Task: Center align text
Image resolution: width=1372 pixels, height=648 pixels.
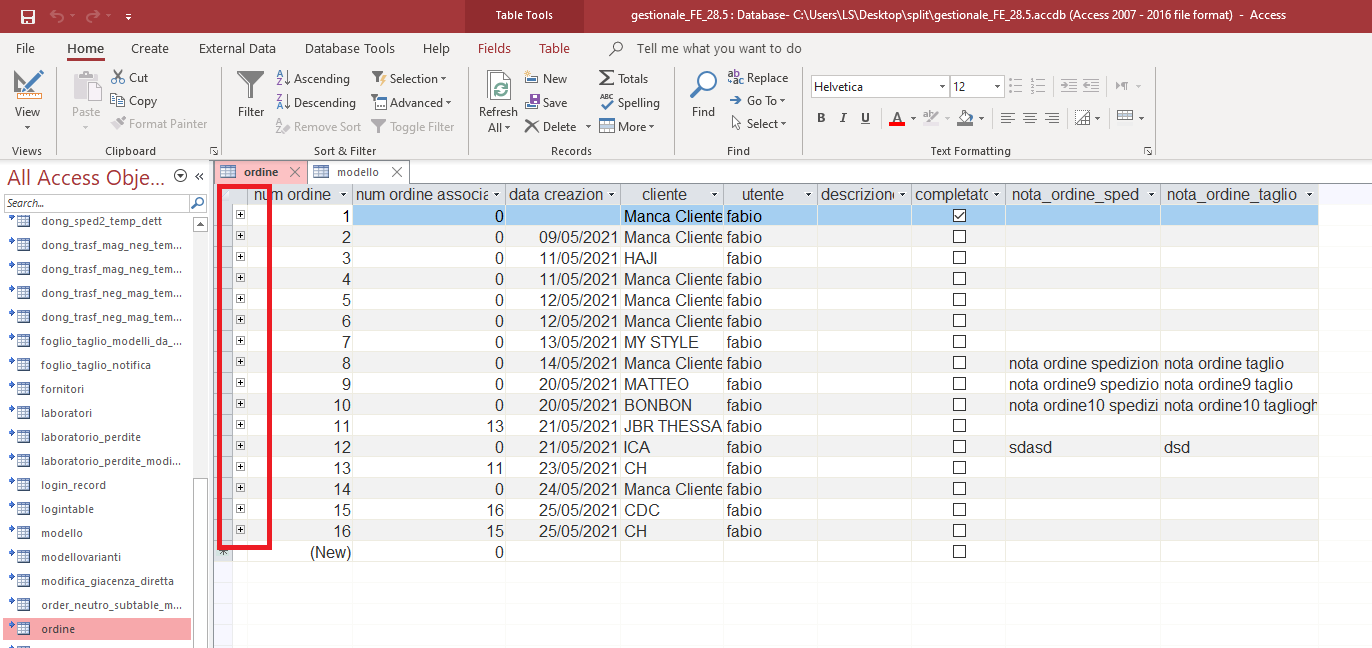Action: coord(1029,118)
